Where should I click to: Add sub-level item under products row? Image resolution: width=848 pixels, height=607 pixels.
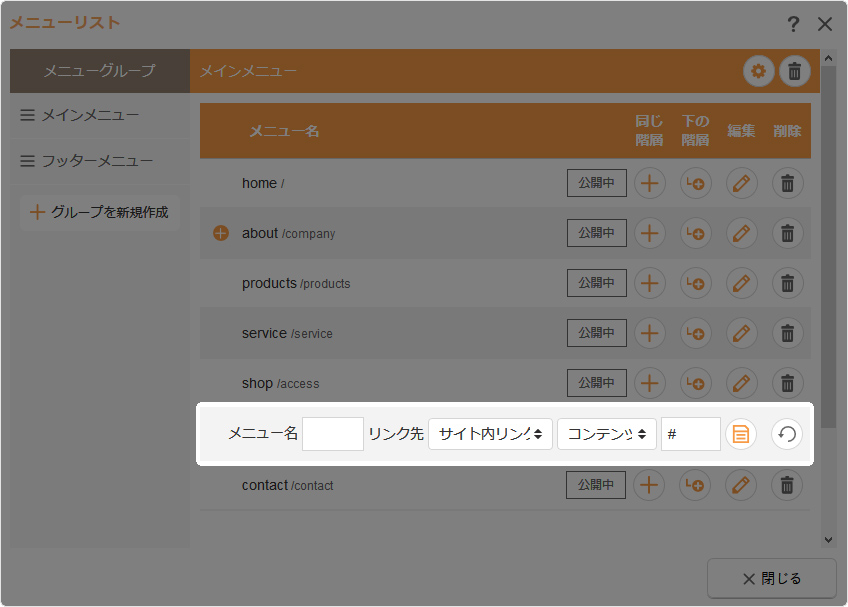(x=695, y=283)
